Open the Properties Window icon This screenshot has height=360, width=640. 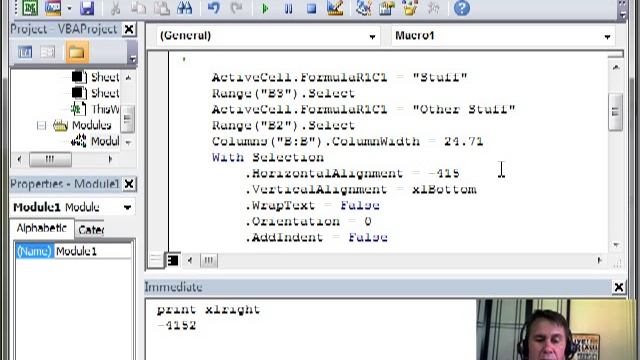click(x=387, y=8)
